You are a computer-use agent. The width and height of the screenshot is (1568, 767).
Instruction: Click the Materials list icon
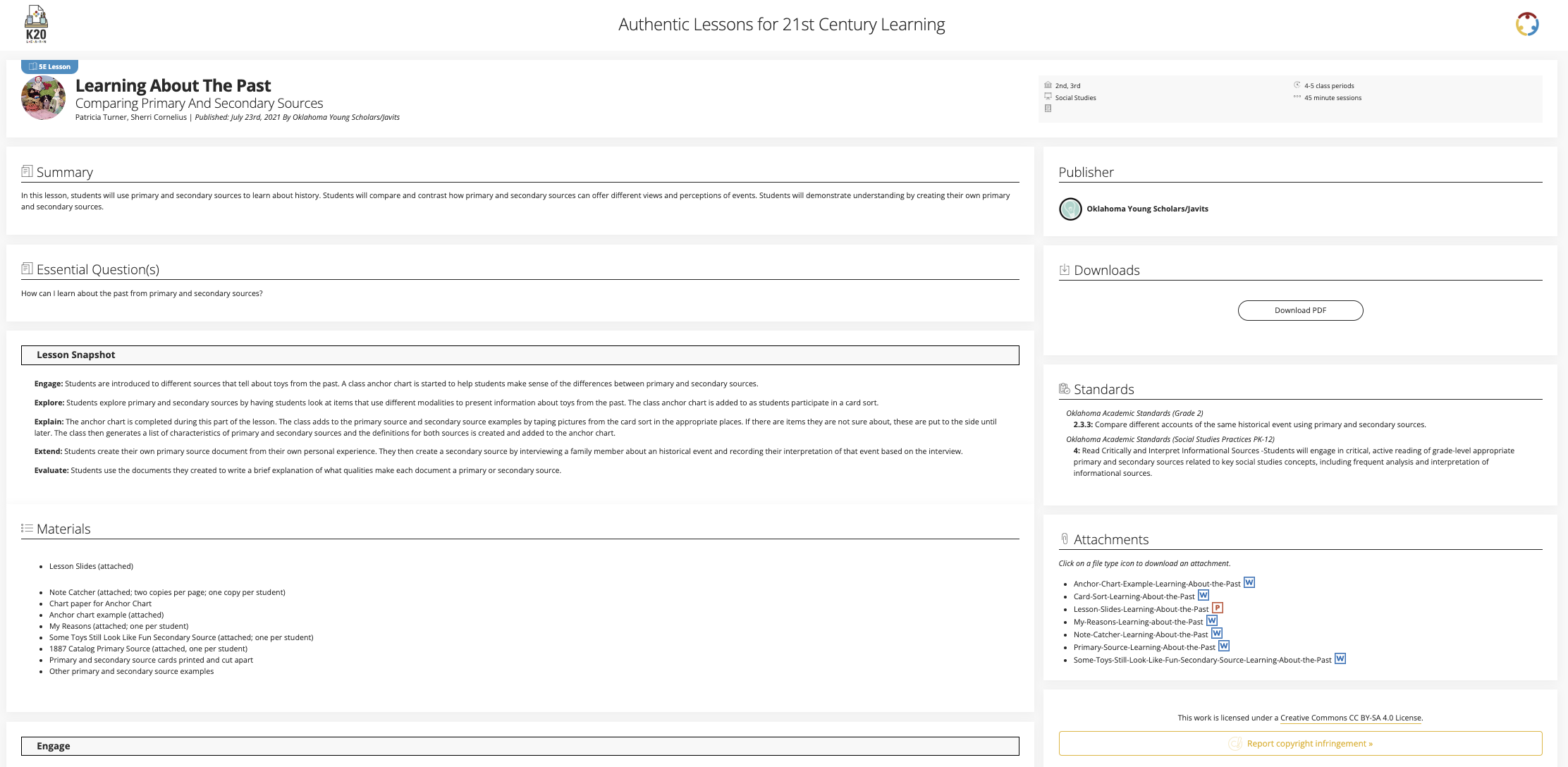coord(27,527)
